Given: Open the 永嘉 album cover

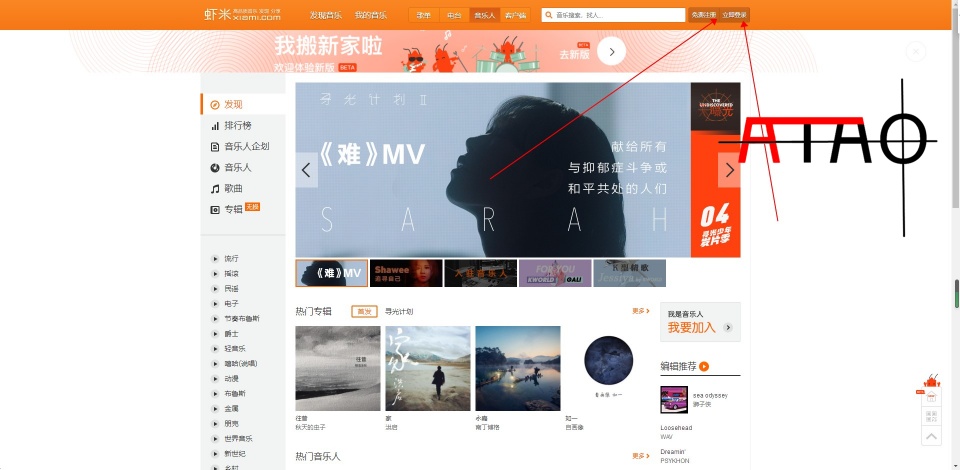Looking at the screenshot, I should [x=518, y=368].
